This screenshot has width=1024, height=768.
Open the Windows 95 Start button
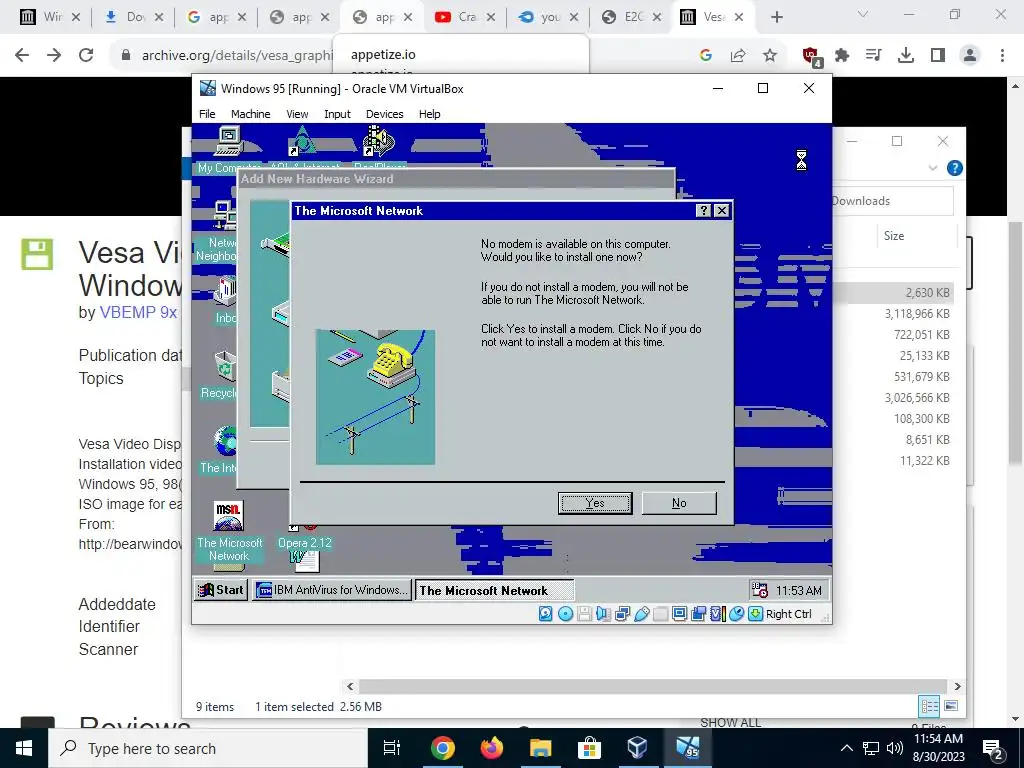coord(221,590)
